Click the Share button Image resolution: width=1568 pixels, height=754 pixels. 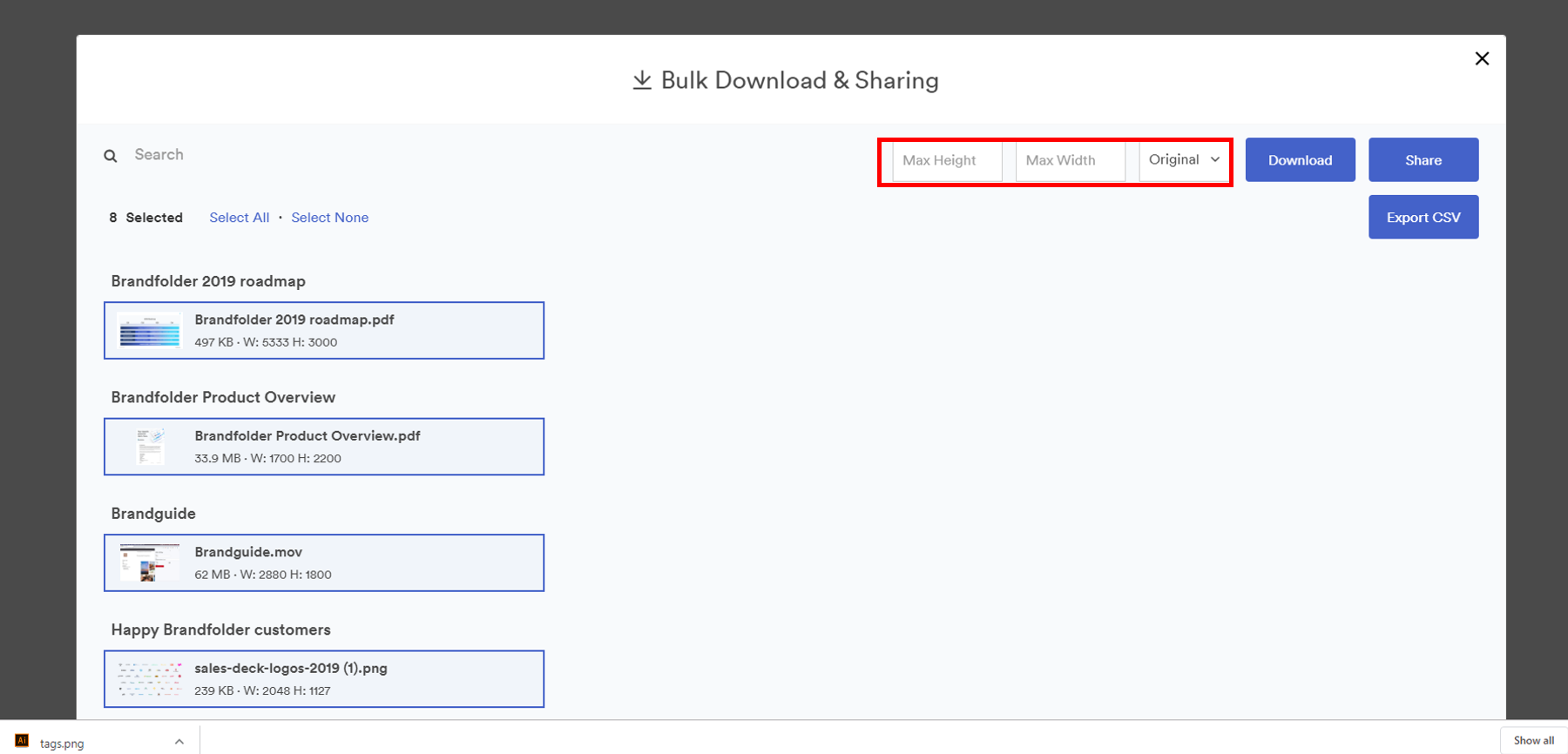(x=1423, y=160)
